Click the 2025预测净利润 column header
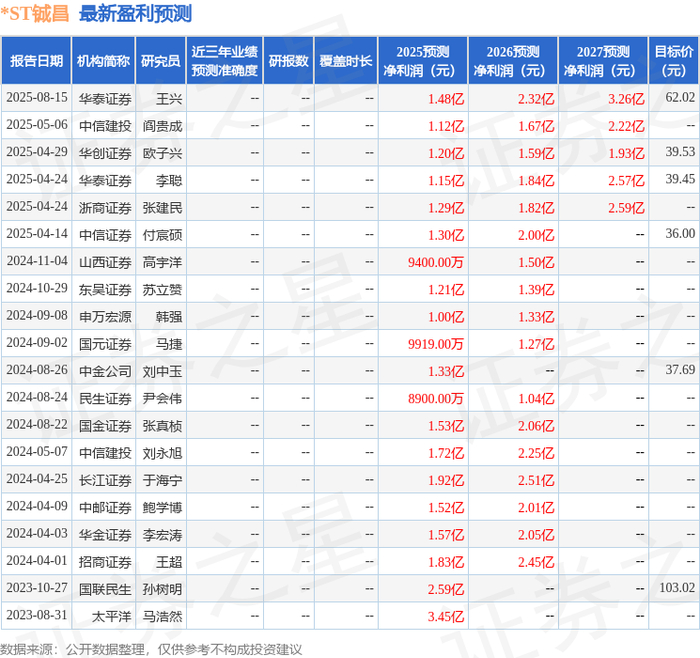700x658 pixels. click(x=423, y=61)
